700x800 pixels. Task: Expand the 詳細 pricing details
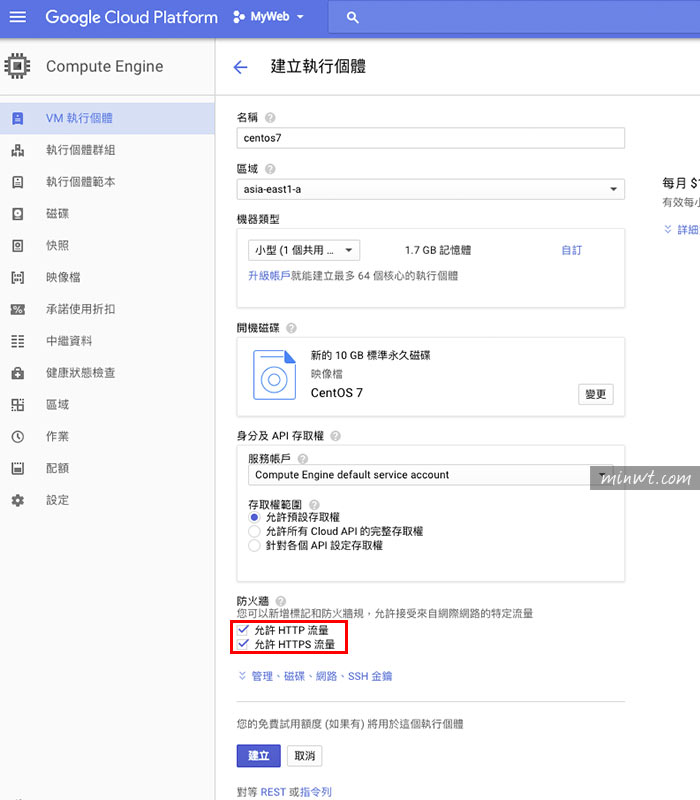[681, 230]
